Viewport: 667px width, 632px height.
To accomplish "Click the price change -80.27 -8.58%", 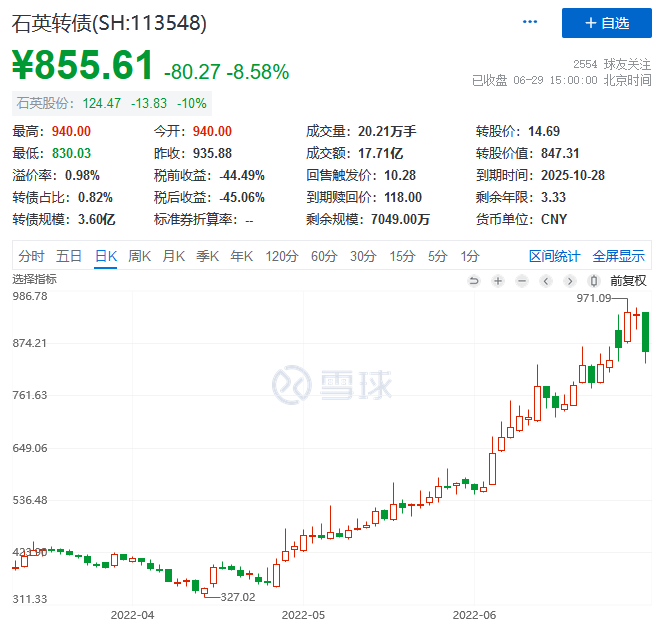I will 226,72.
